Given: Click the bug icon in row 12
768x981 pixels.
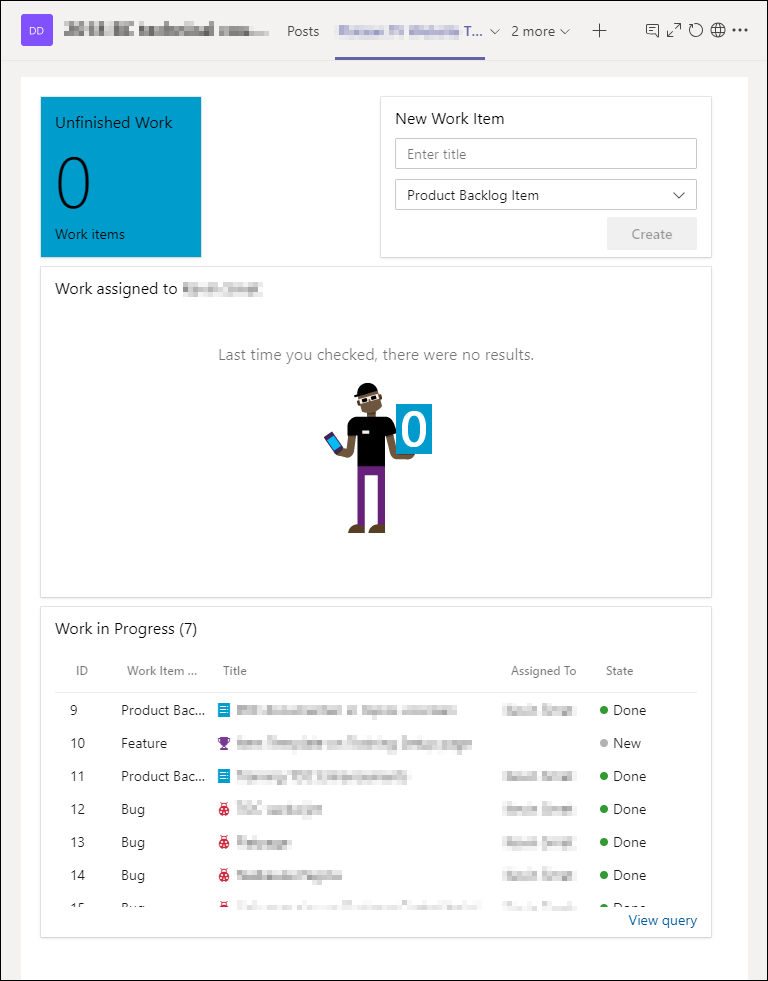Looking at the screenshot, I should [224, 810].
